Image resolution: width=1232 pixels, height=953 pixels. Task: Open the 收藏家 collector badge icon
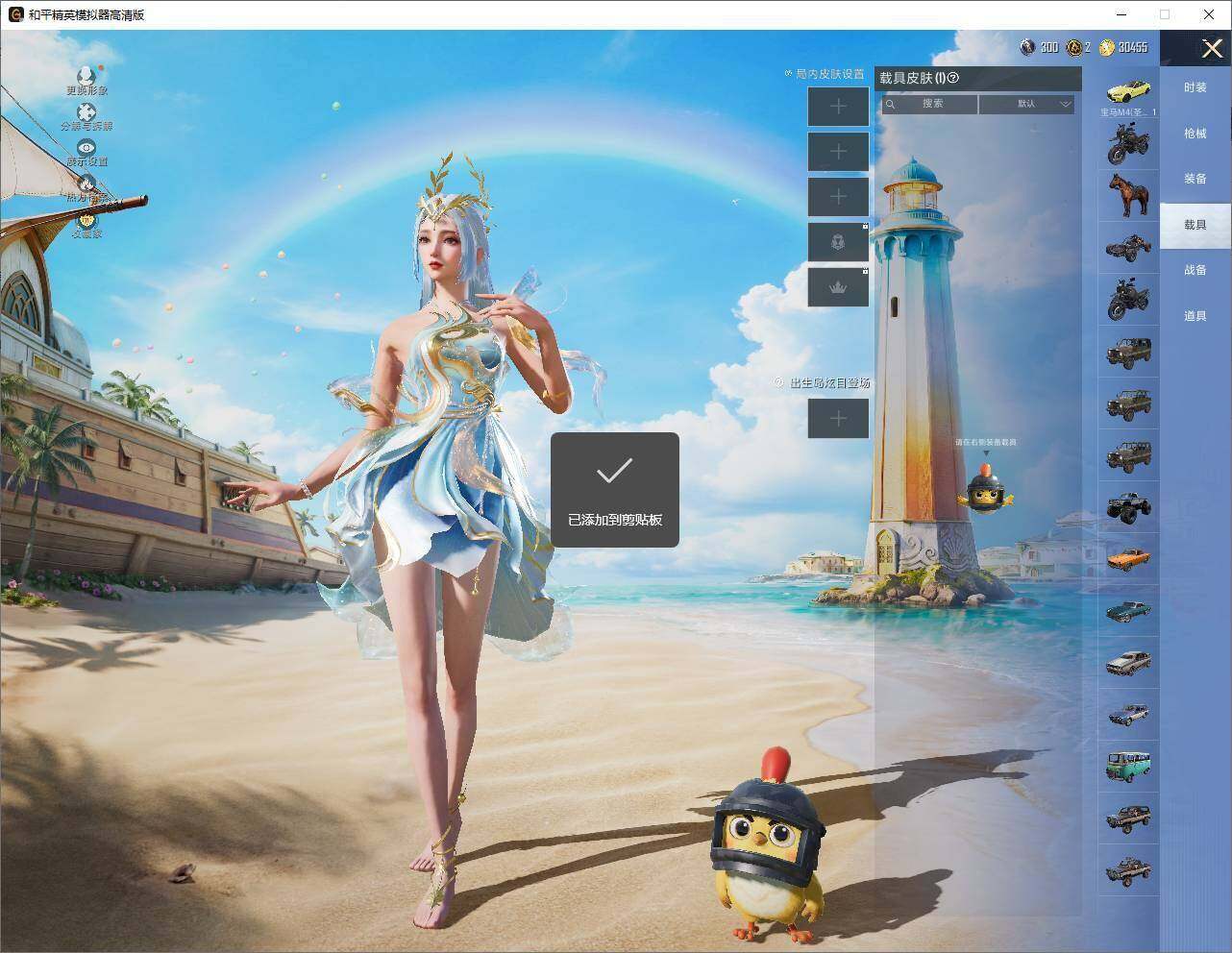tap(86, 220)
